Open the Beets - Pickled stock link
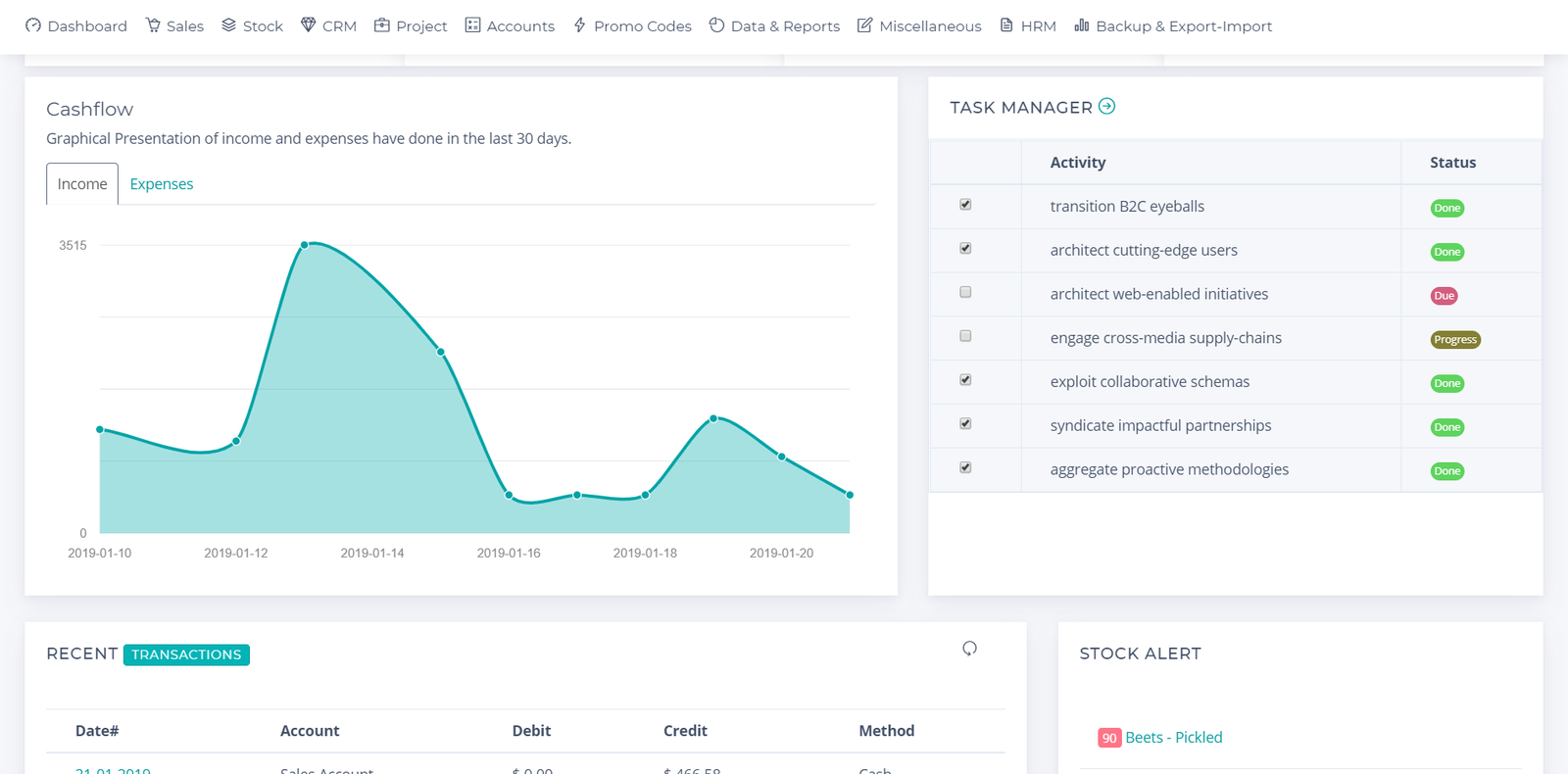 pos(1173,738)
